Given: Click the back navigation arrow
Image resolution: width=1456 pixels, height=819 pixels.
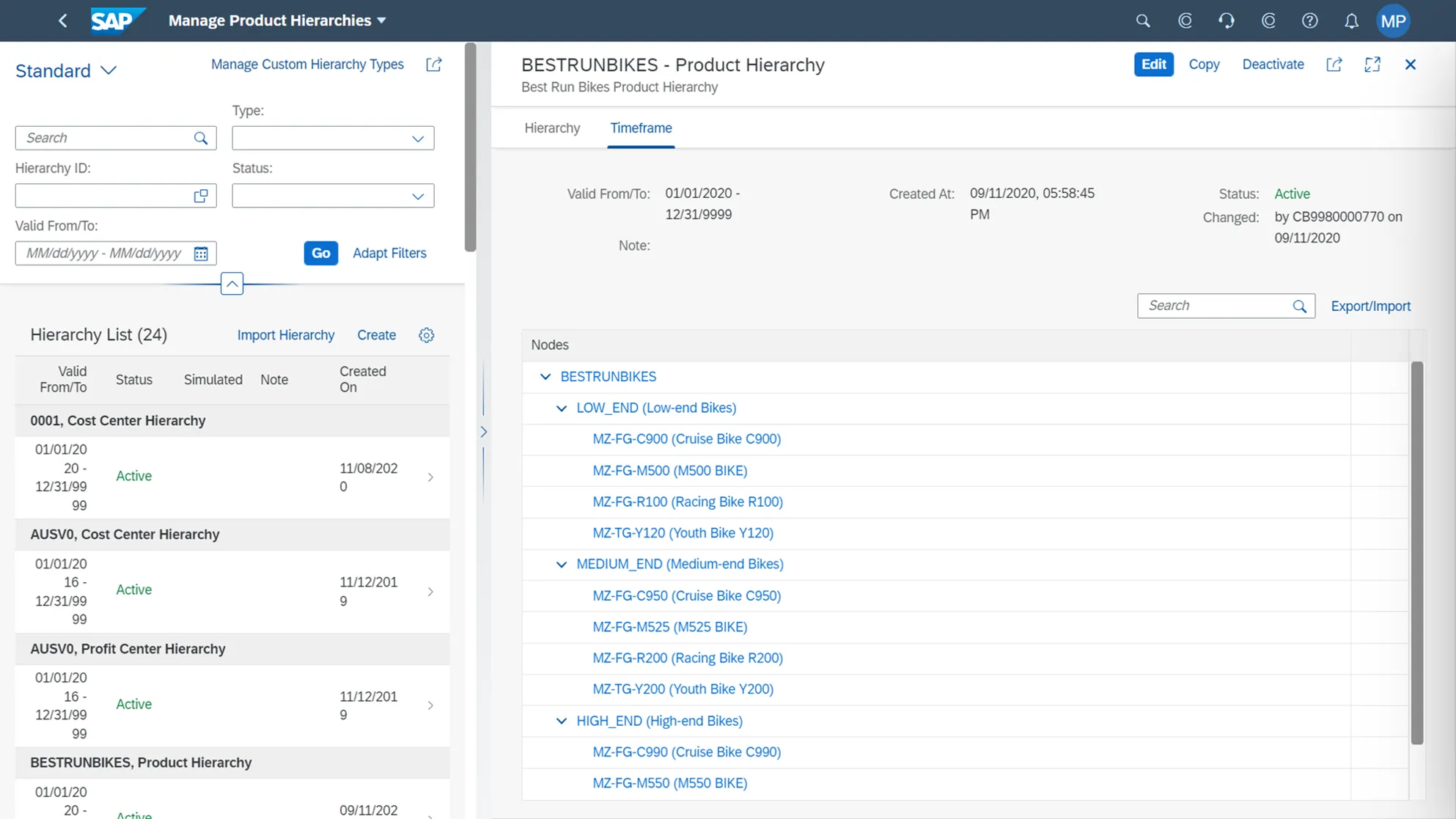Looking at the screenshot, I should (x=63, y=21).
